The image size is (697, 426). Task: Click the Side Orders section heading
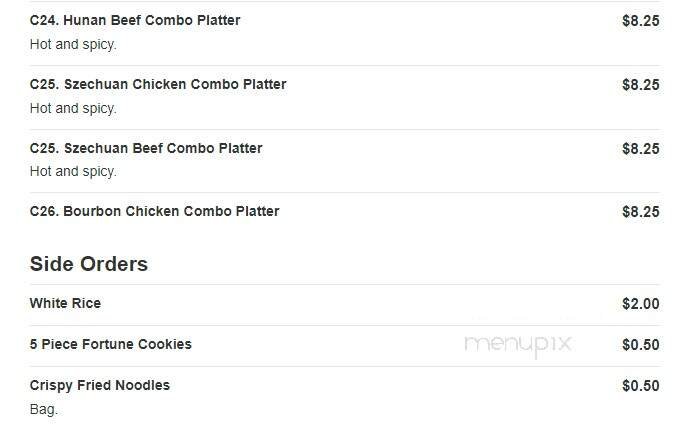click(89, 264)
